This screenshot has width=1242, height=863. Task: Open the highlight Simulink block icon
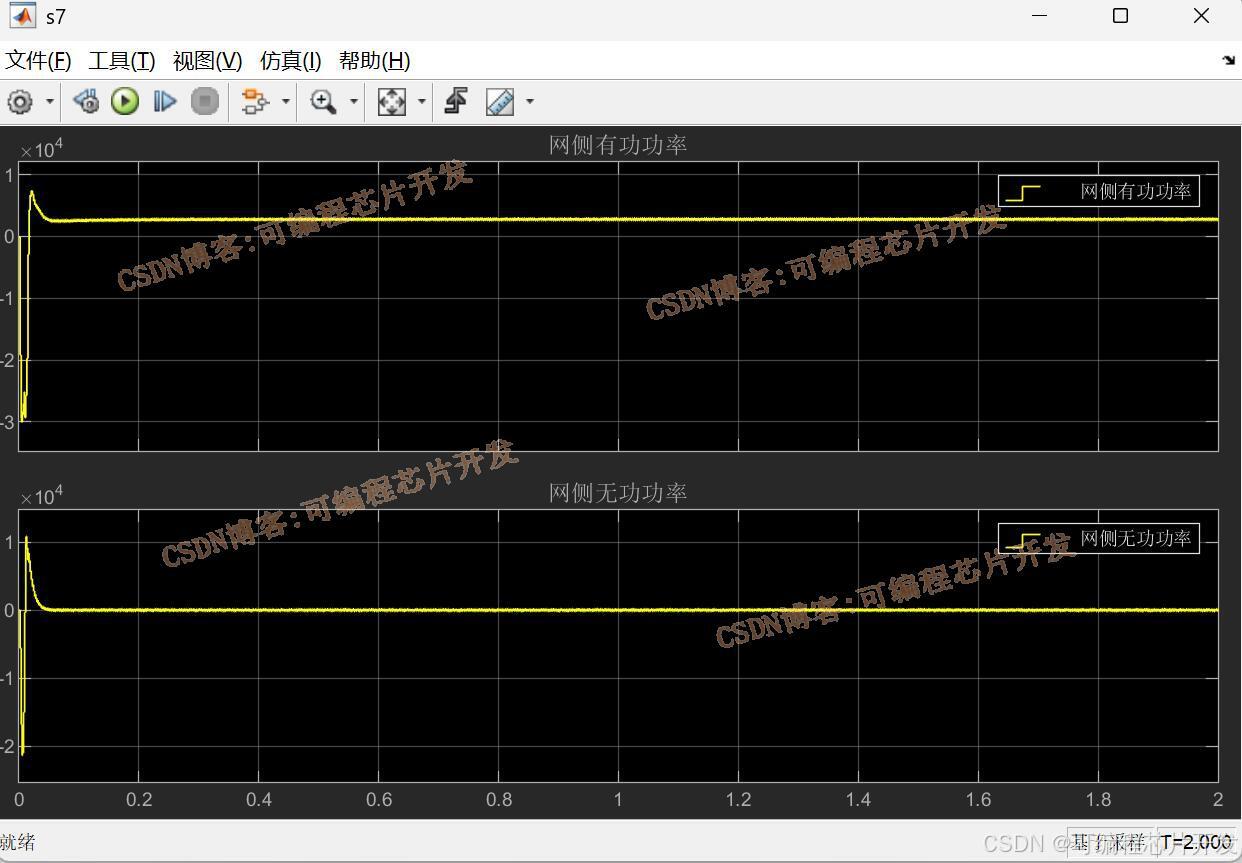pyautogui.click(x=255, y=101)
